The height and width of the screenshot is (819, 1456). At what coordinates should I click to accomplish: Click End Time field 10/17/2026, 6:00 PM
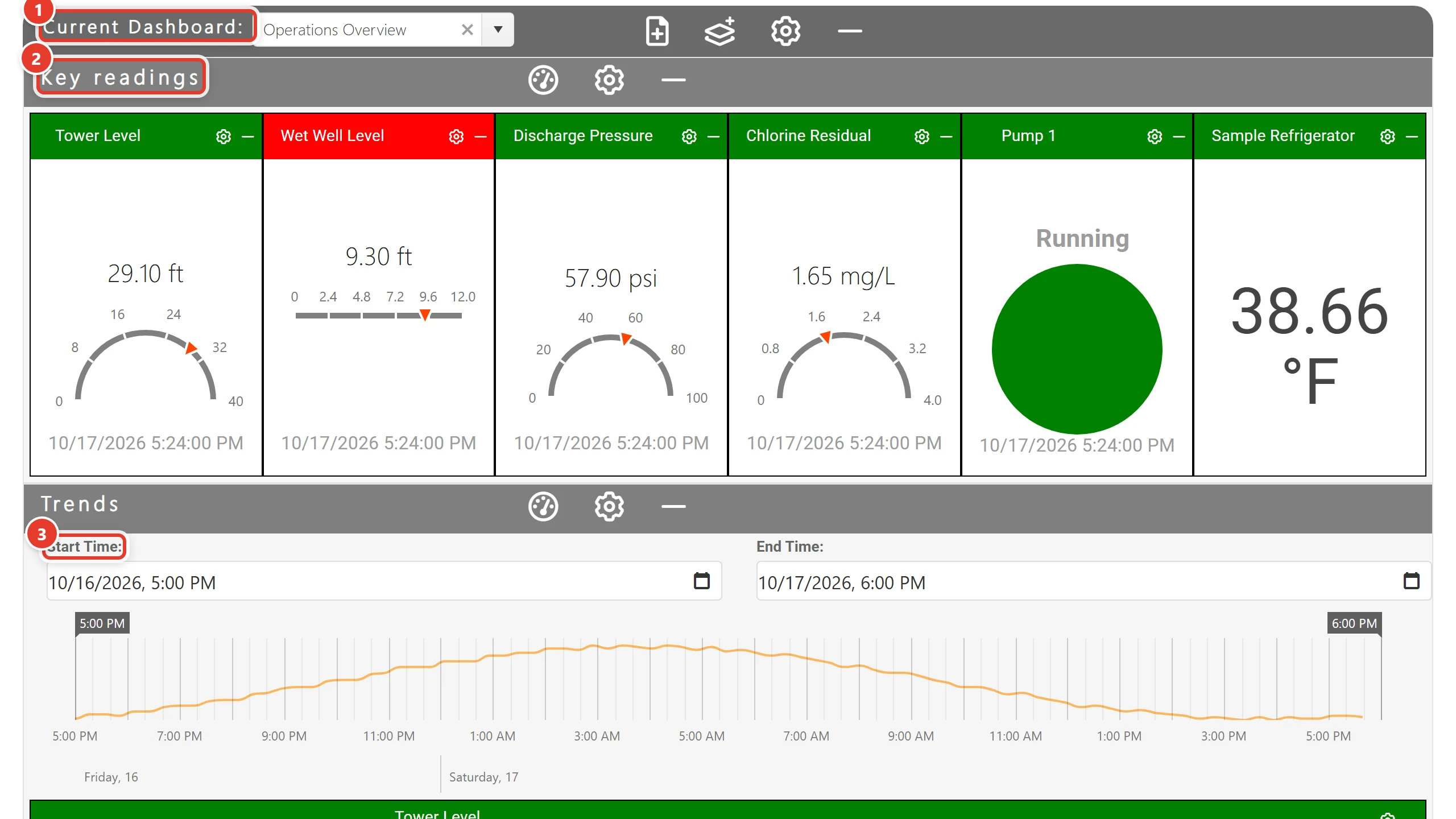(1093, 581)
